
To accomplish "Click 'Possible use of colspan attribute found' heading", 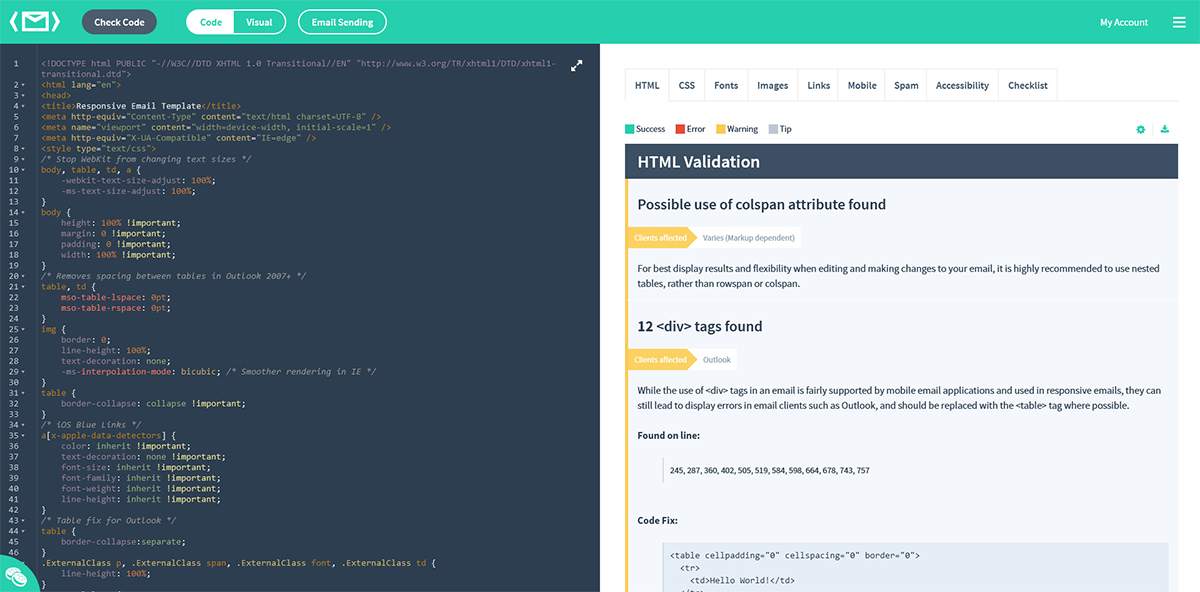I will tap(762, 204).
